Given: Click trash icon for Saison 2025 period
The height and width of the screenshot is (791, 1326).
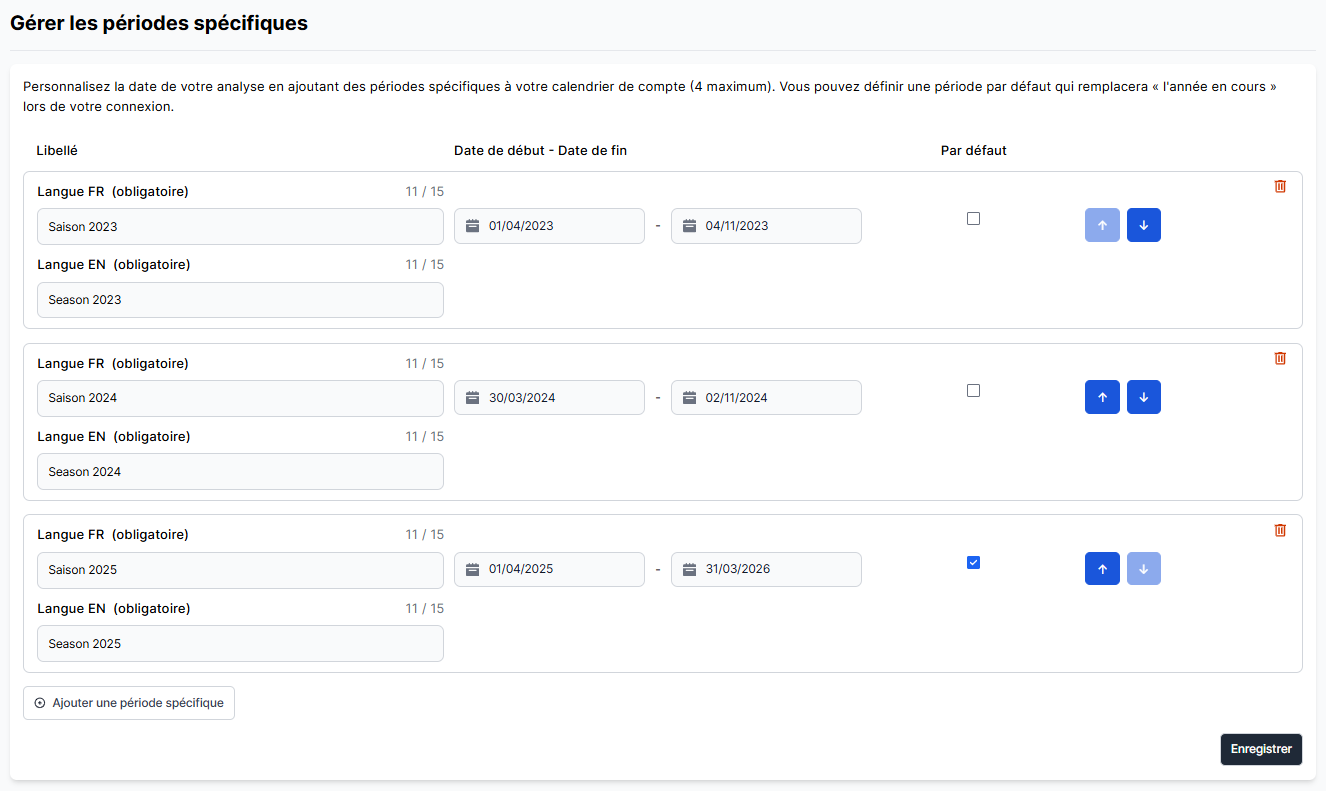Looking at the screenshot, I should [x=1280, y=530].
